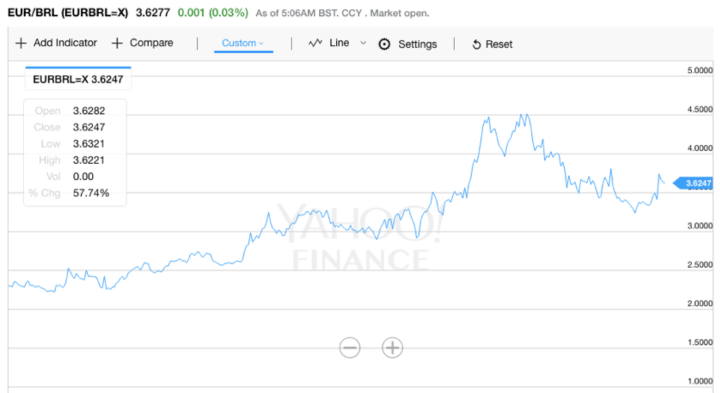
Task: Click the Low value 3.6321
Action: (x=89, y=144)
